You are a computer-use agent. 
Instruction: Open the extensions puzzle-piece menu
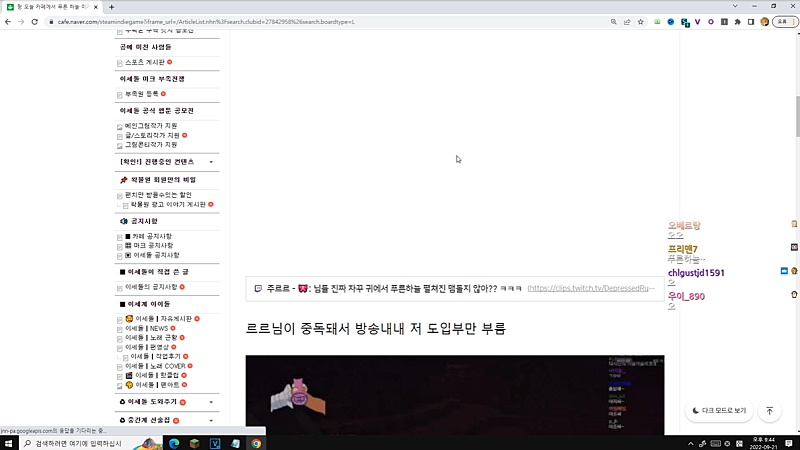coord(737,22)
